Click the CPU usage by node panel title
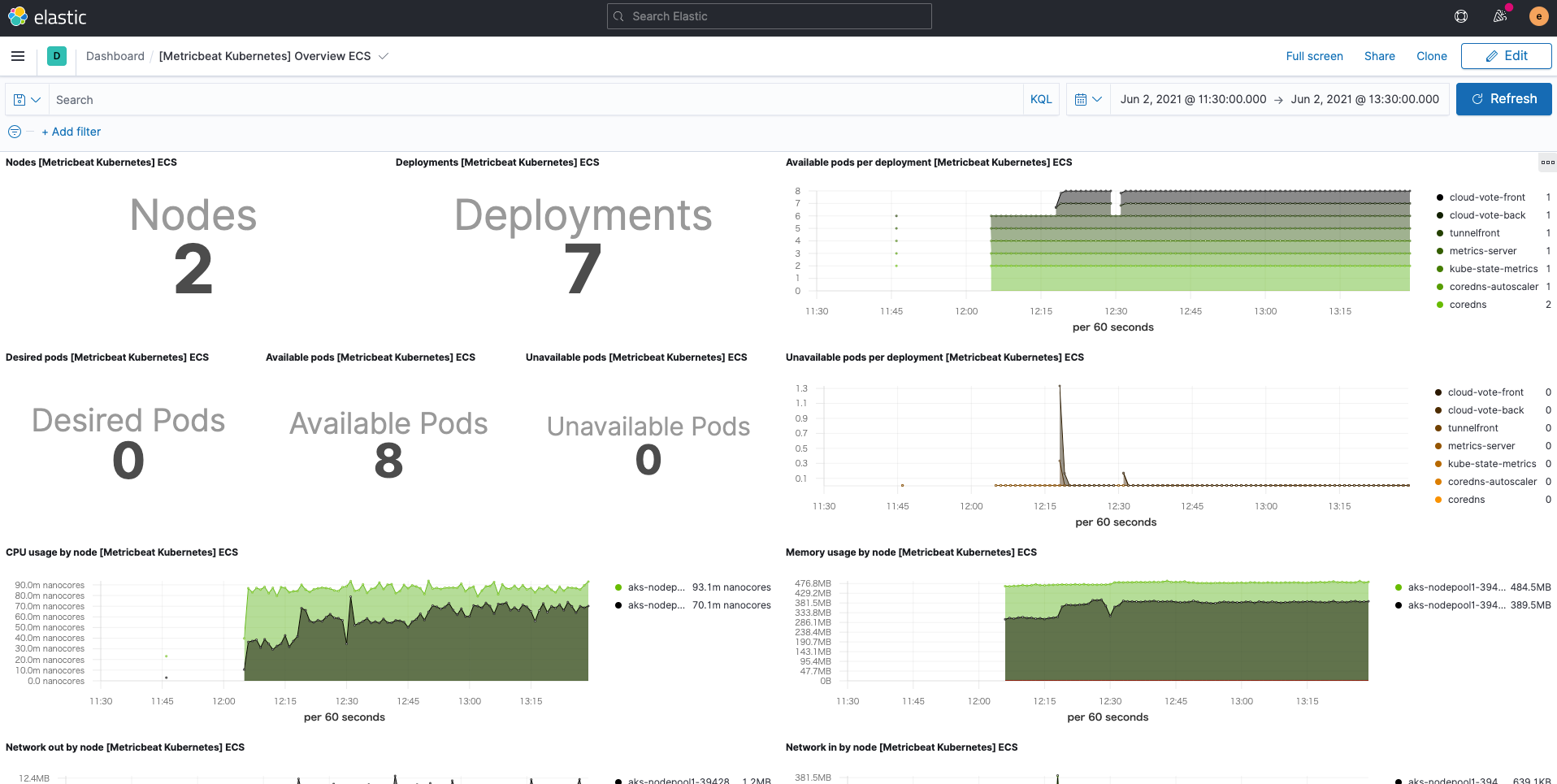Screen dimensions: 1557x784 coord(122,552)
